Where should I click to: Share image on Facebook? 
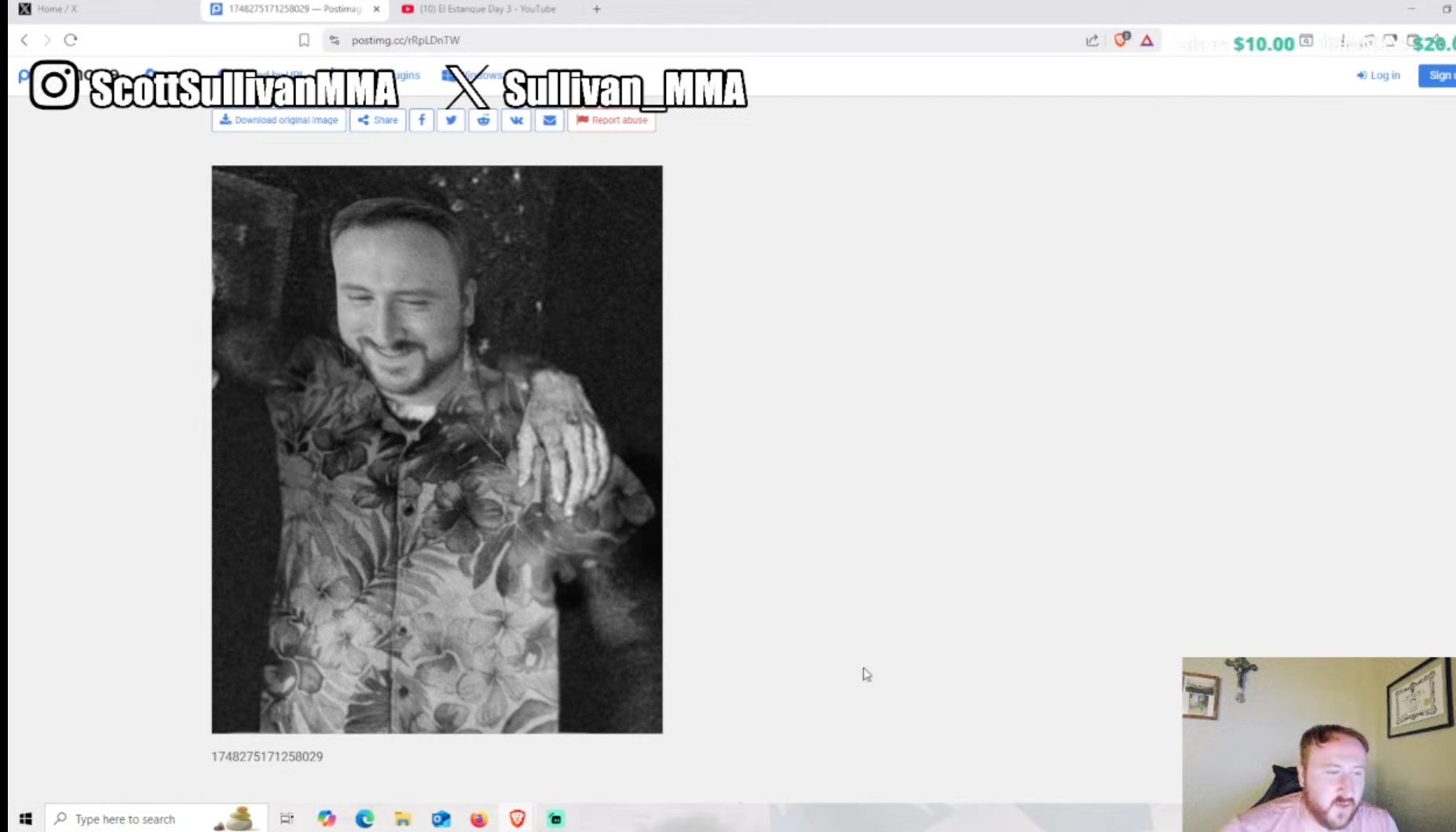[x=422, y=120]
